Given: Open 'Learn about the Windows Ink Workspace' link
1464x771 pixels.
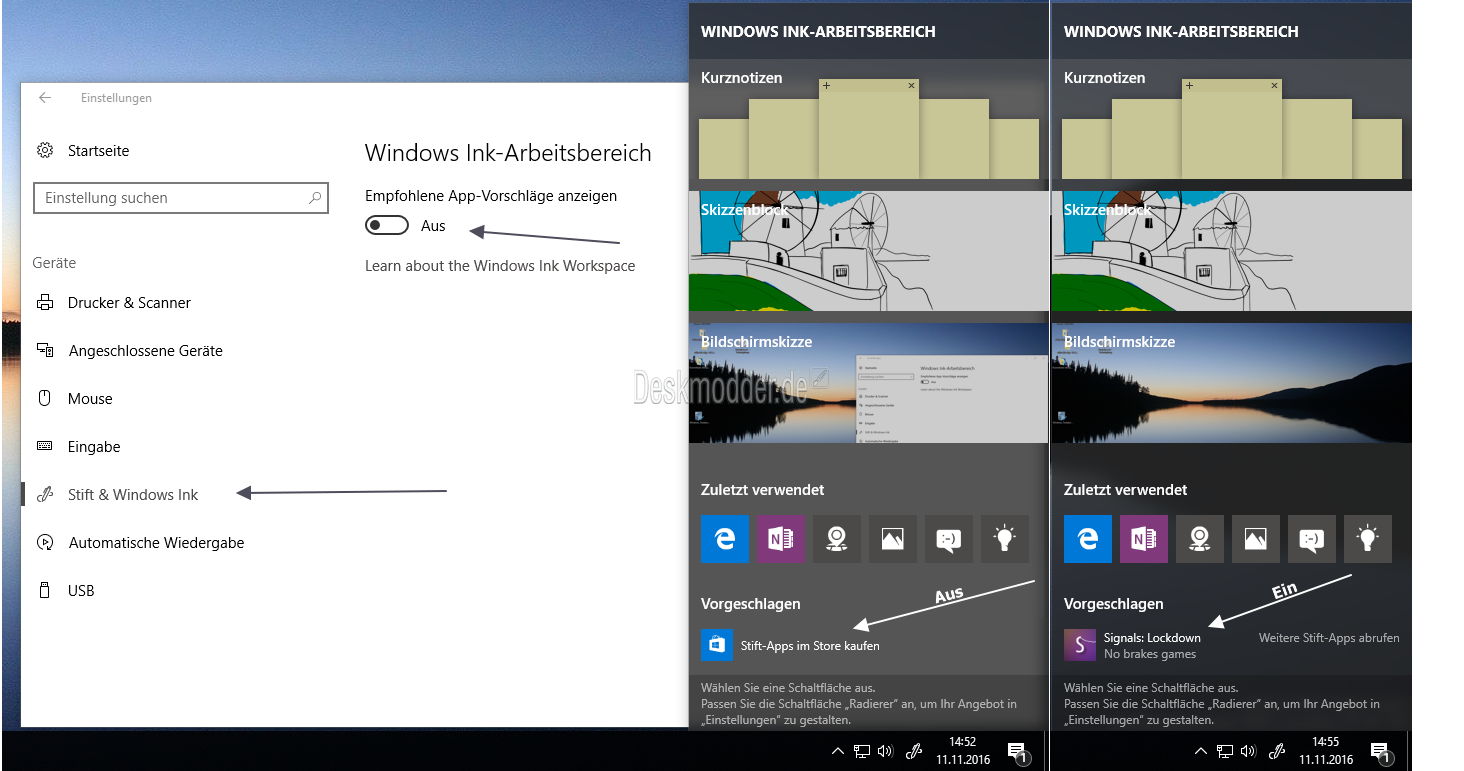Looking at the screenshot, I should click(500, 266).
